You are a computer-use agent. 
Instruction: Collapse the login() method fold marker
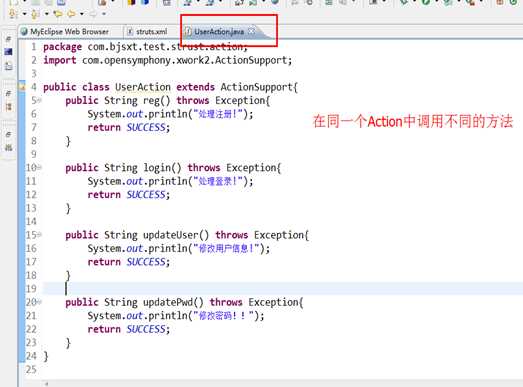(40, 167)
